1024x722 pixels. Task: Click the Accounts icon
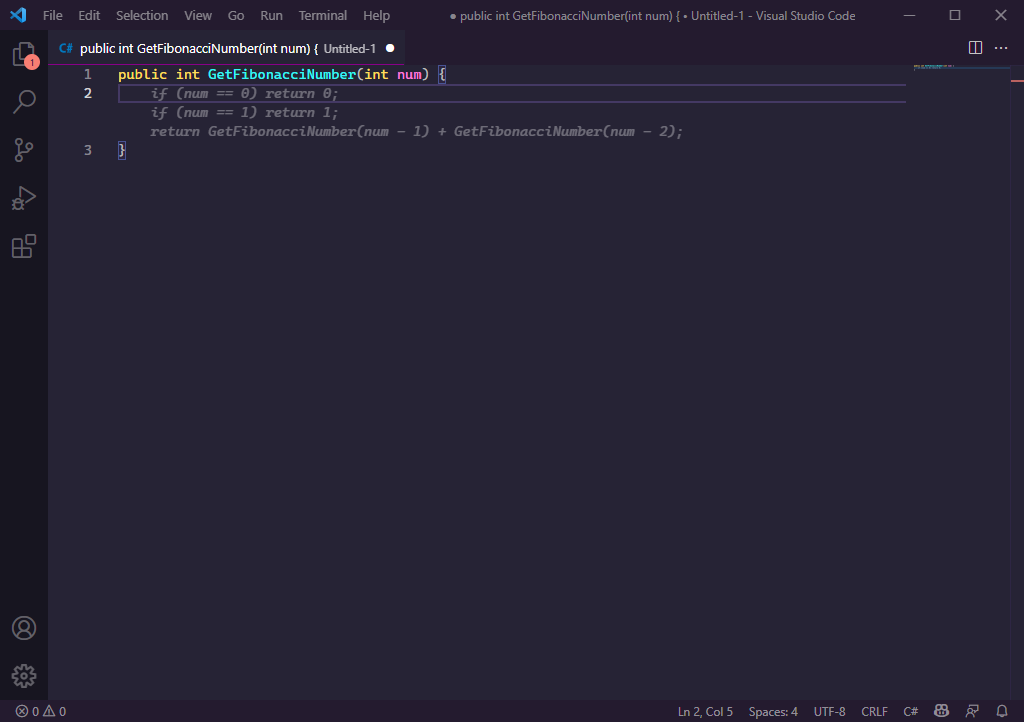24,628
